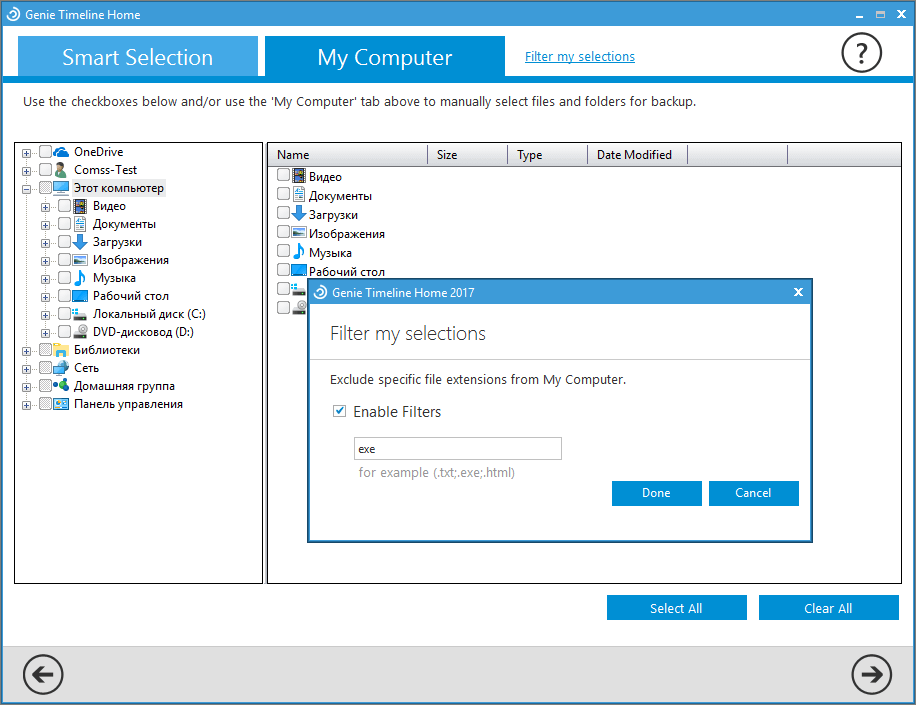Expand the Музыка tree node
This screenshot has height=705, width=916.
[45, 279]
